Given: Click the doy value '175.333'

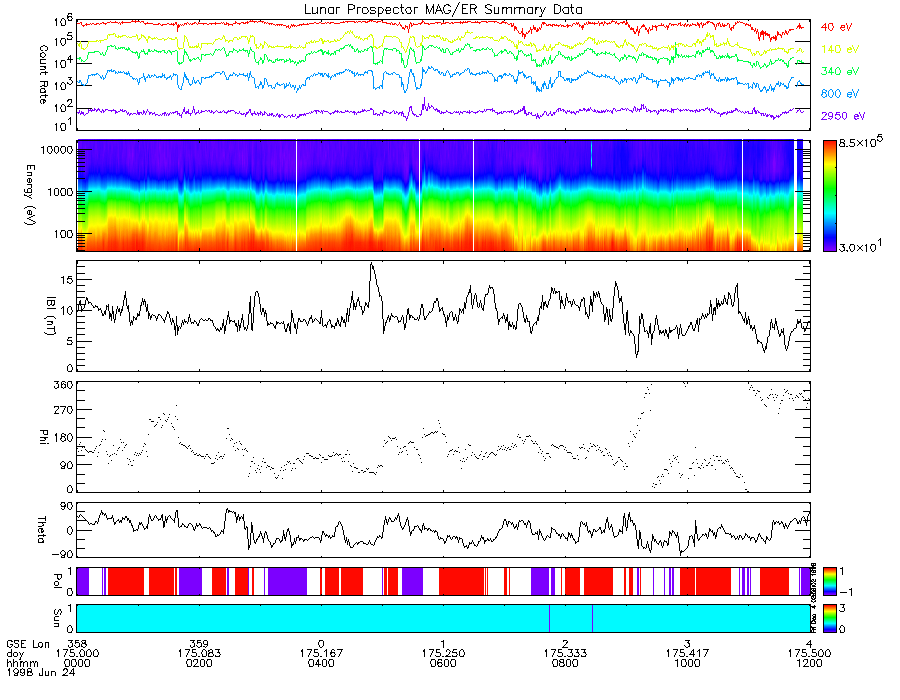Looking at the screenshot, I should 565,654.
